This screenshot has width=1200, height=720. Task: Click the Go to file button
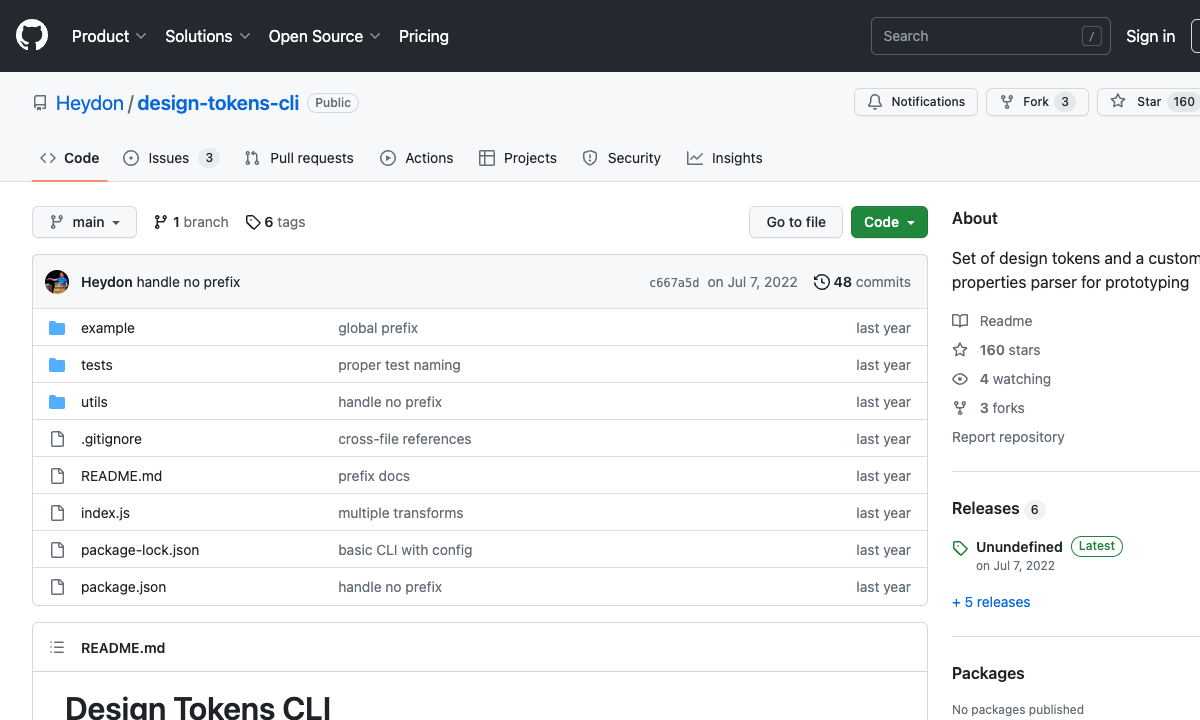[796, 222]
